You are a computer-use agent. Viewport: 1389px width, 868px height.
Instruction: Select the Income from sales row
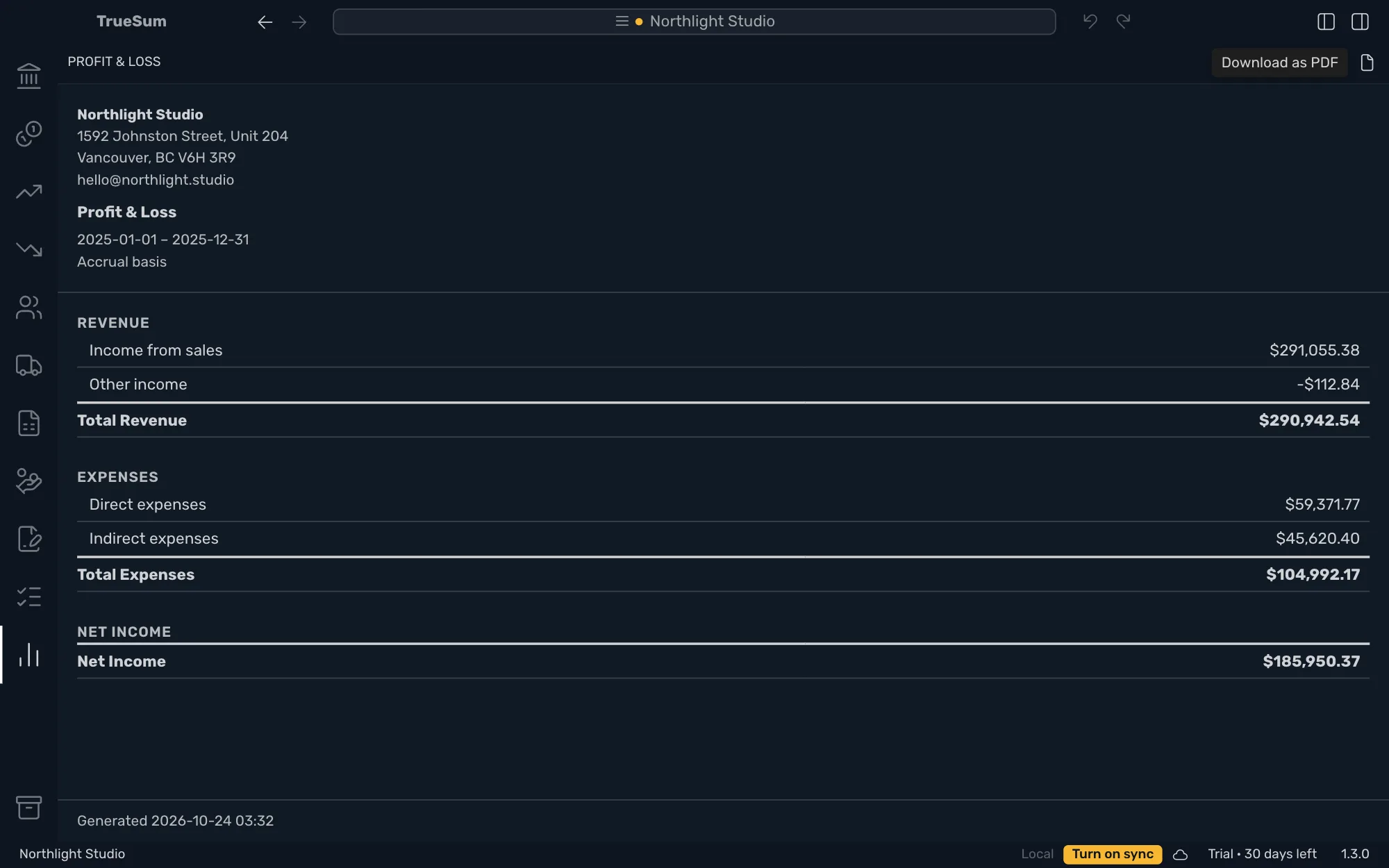click(x=723, y=351)
